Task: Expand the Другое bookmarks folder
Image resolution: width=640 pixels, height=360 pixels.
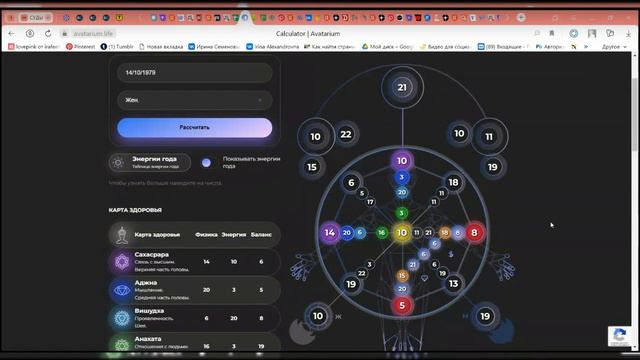Action: click(x=614, y=47)
